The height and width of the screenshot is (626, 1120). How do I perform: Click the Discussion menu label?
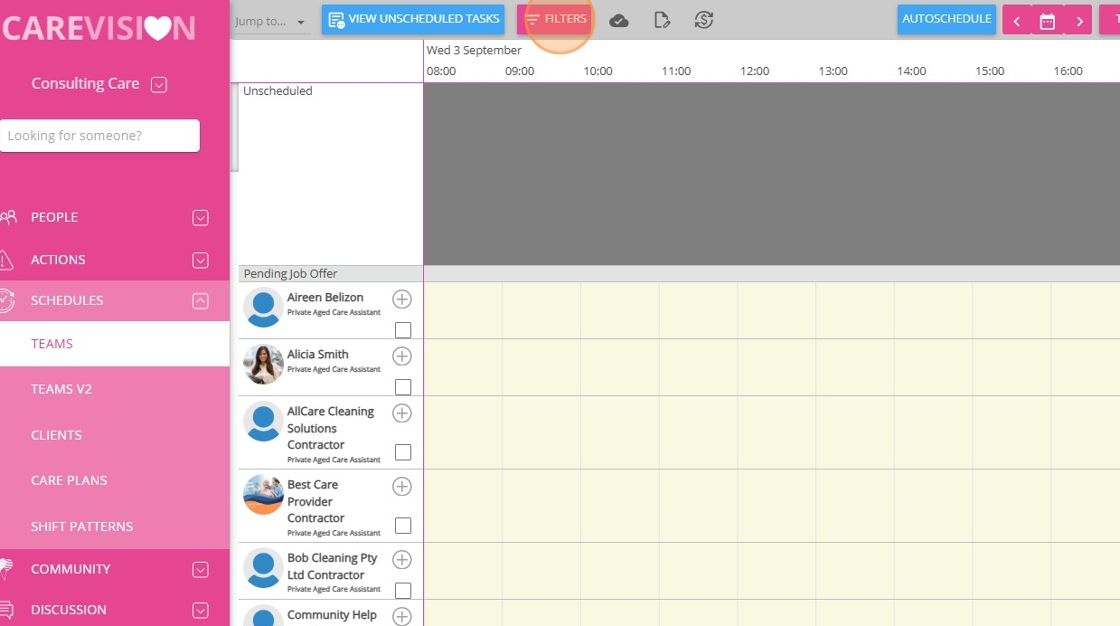69,610
